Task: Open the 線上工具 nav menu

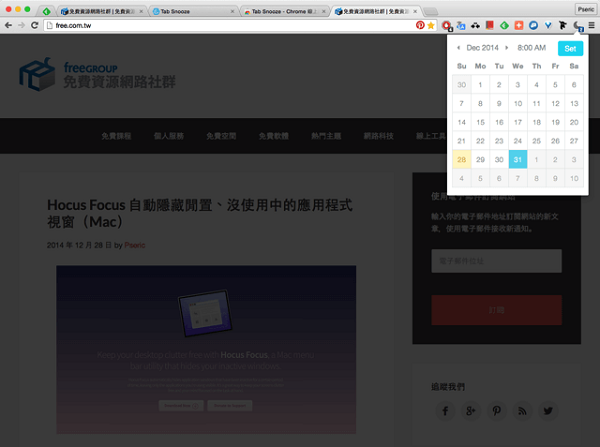Action: tap(431, 136)
